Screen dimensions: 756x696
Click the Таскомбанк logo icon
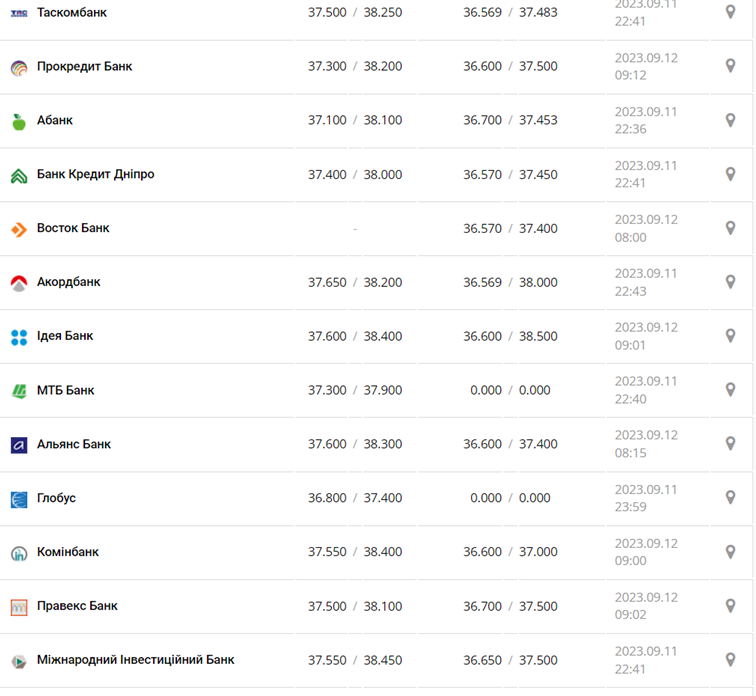(18, 13)
